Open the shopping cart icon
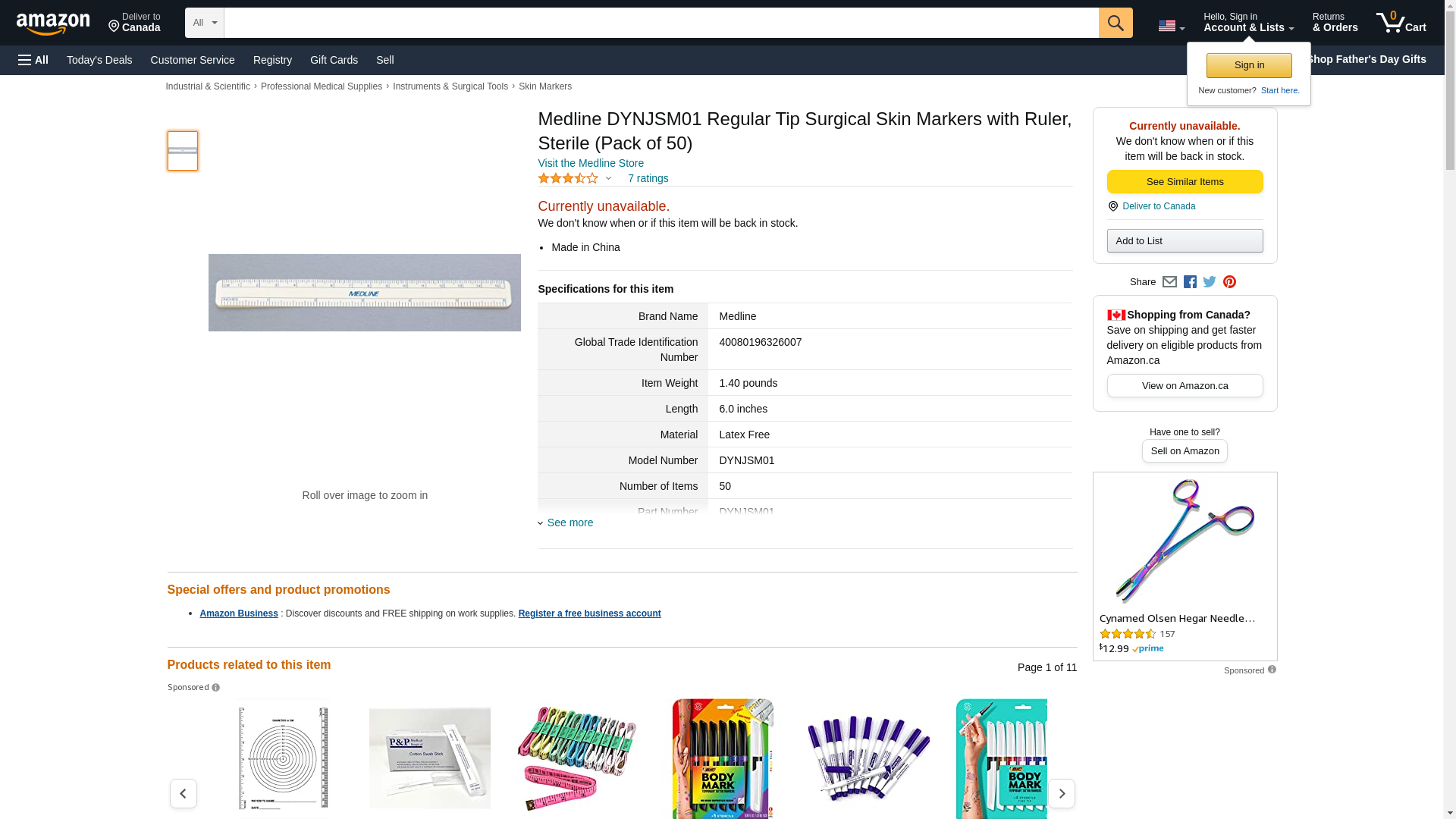This screenshot has height=819, width=1456. coord(1401,23)
